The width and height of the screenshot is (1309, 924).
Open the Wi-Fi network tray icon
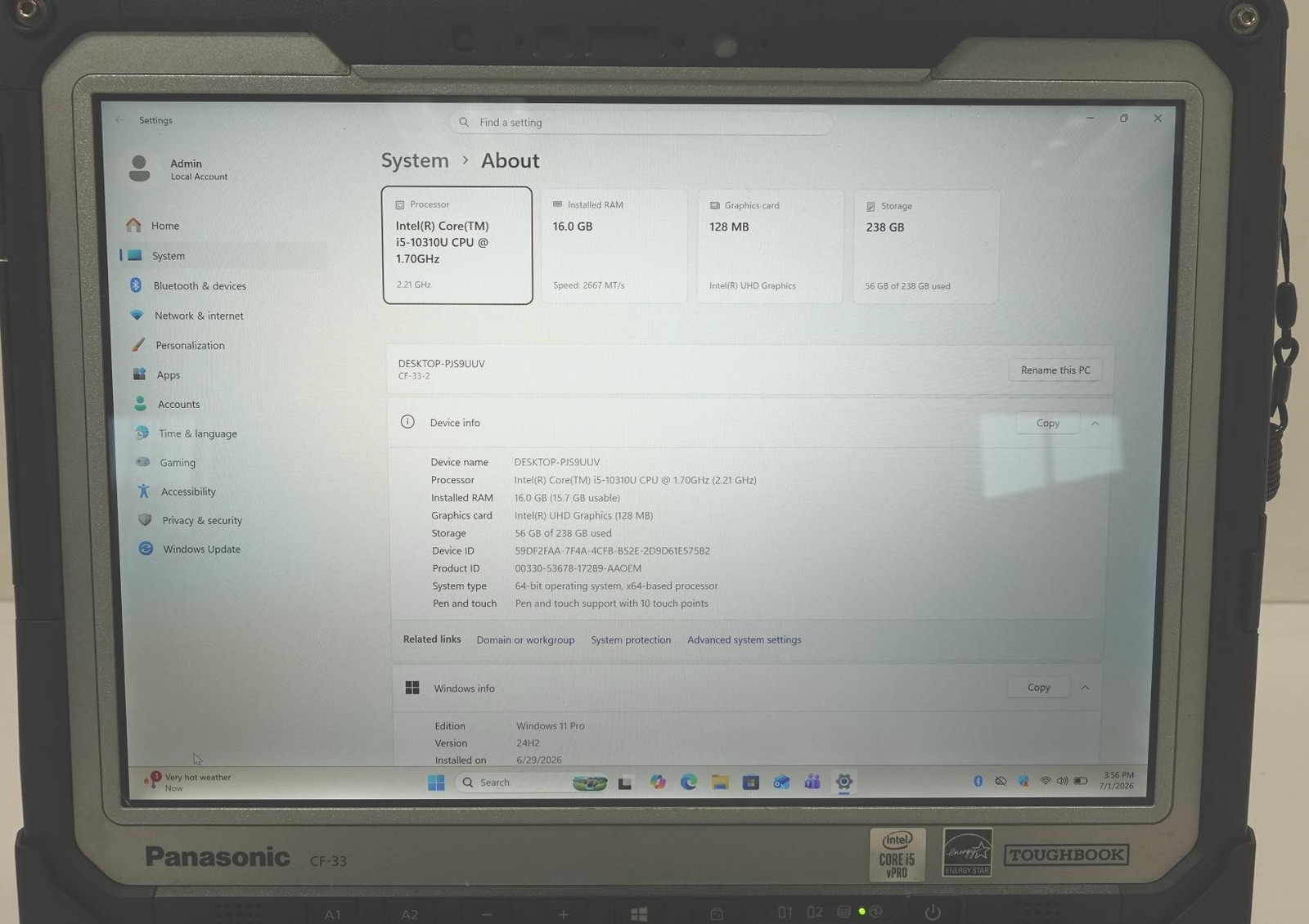(1046, 782)
